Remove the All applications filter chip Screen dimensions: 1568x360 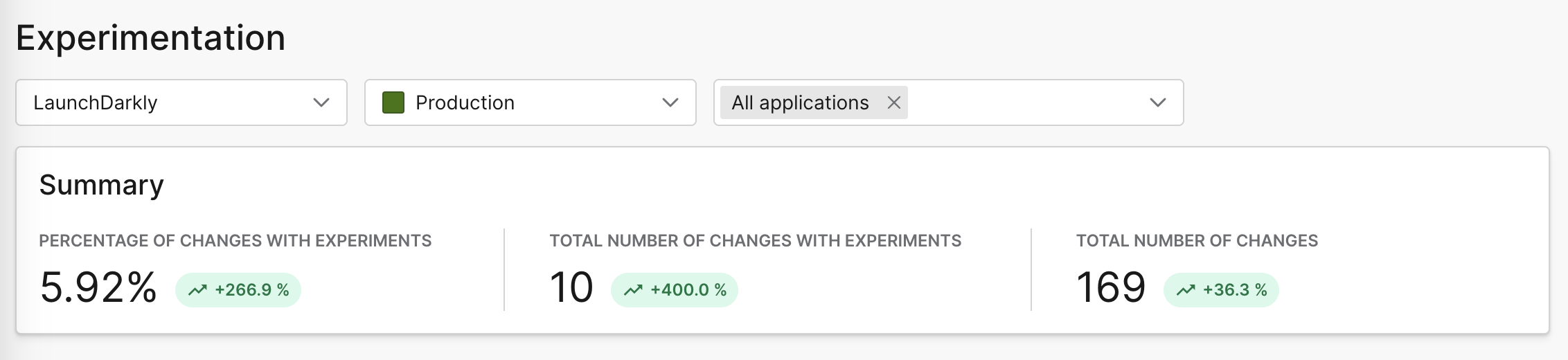click(x=894, y=102)
